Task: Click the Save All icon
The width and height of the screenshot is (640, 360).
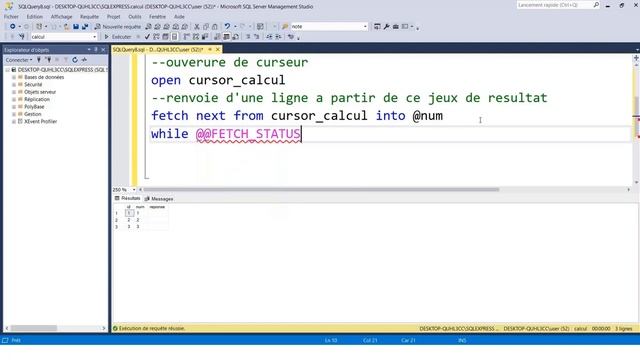Action: [x=85, y=27]
